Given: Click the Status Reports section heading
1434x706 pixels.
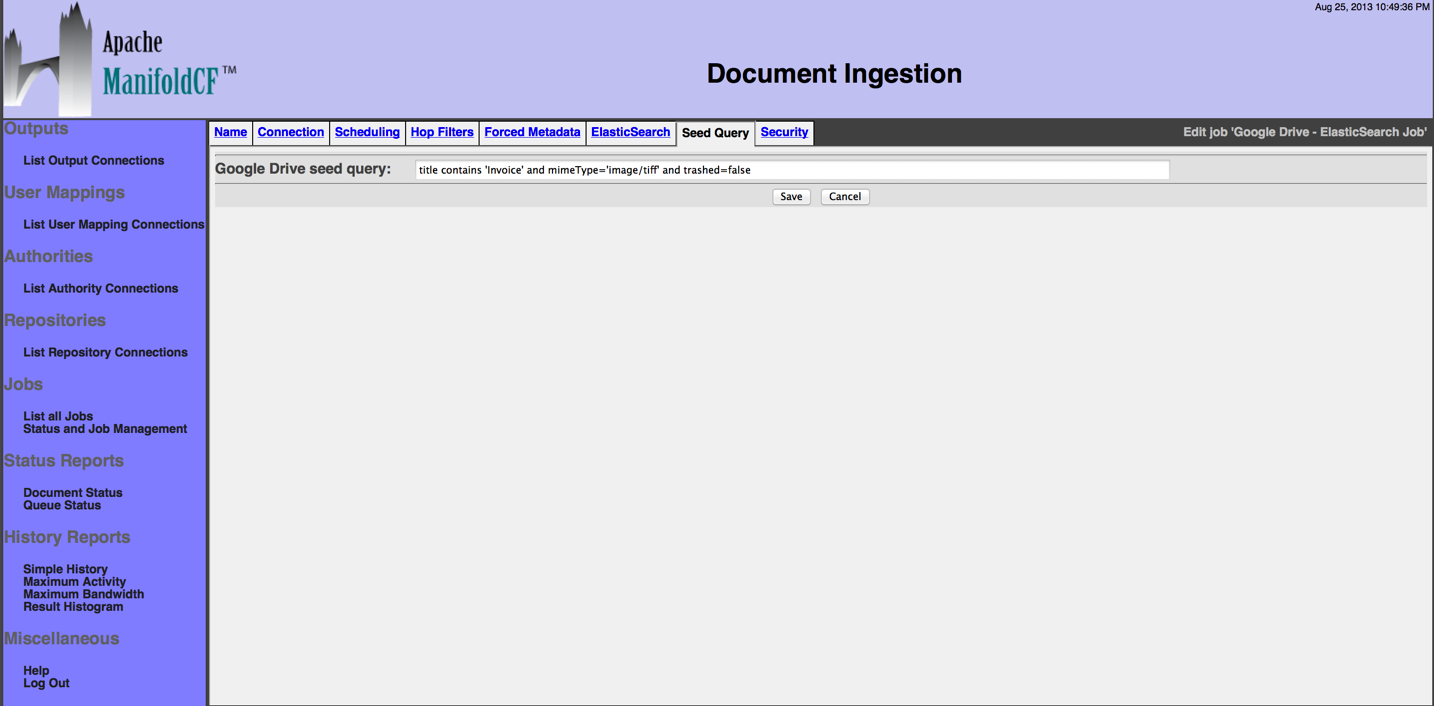Looking at the screenshot, I should [64, 461].
